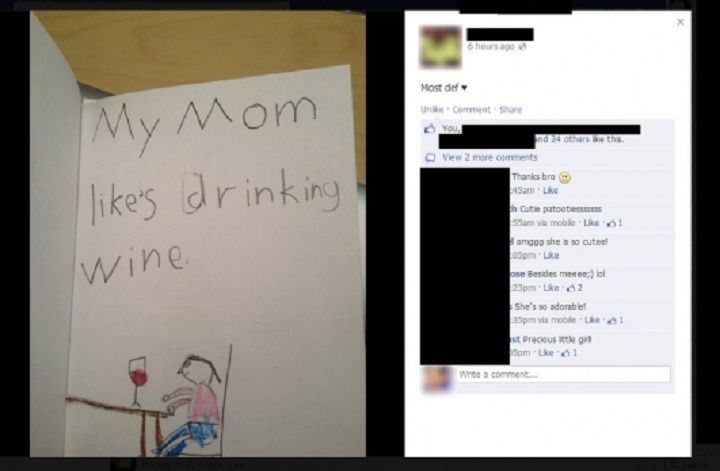
Task: Click the My Mom likes drinking wine photo
Action: pos(198,234)
